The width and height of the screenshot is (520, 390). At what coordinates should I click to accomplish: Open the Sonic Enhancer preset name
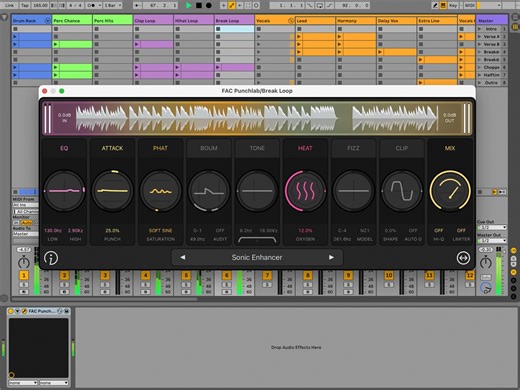tap(257, 257)
